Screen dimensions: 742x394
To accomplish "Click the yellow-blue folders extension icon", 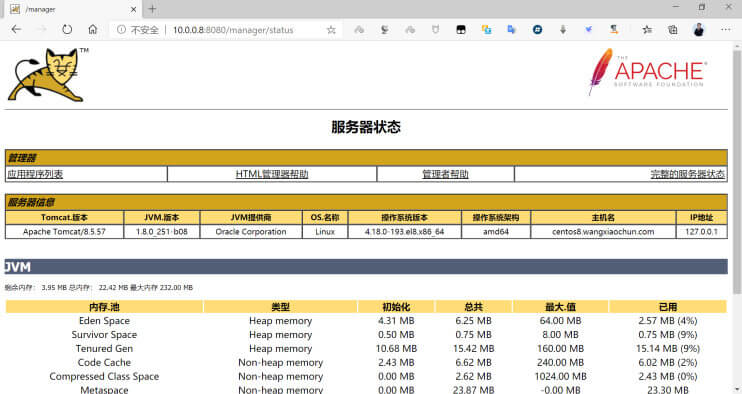I will click(x=486, y=30).
